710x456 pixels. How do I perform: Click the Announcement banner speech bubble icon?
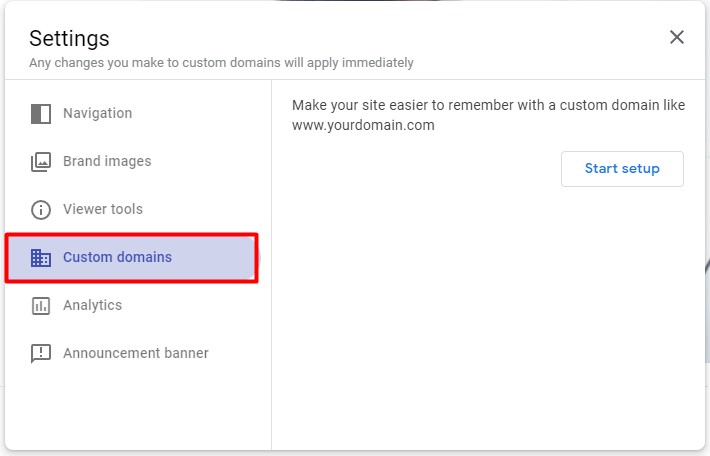click(x=41, y=354)
